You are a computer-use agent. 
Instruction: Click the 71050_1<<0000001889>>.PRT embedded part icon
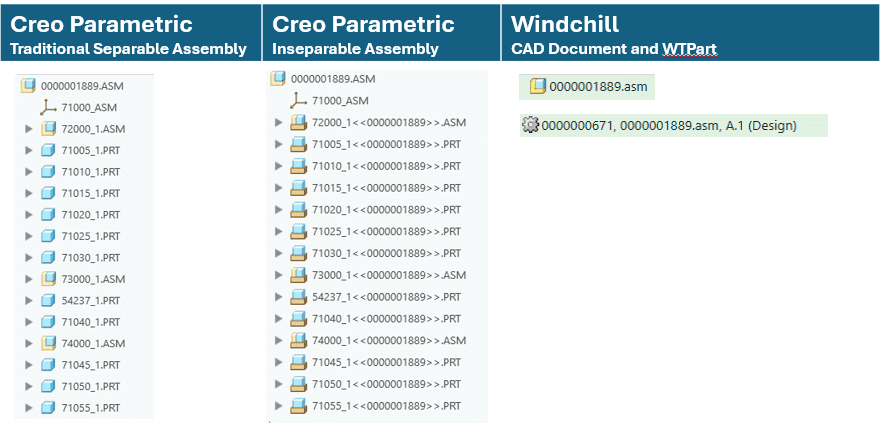tap(298, 384)
